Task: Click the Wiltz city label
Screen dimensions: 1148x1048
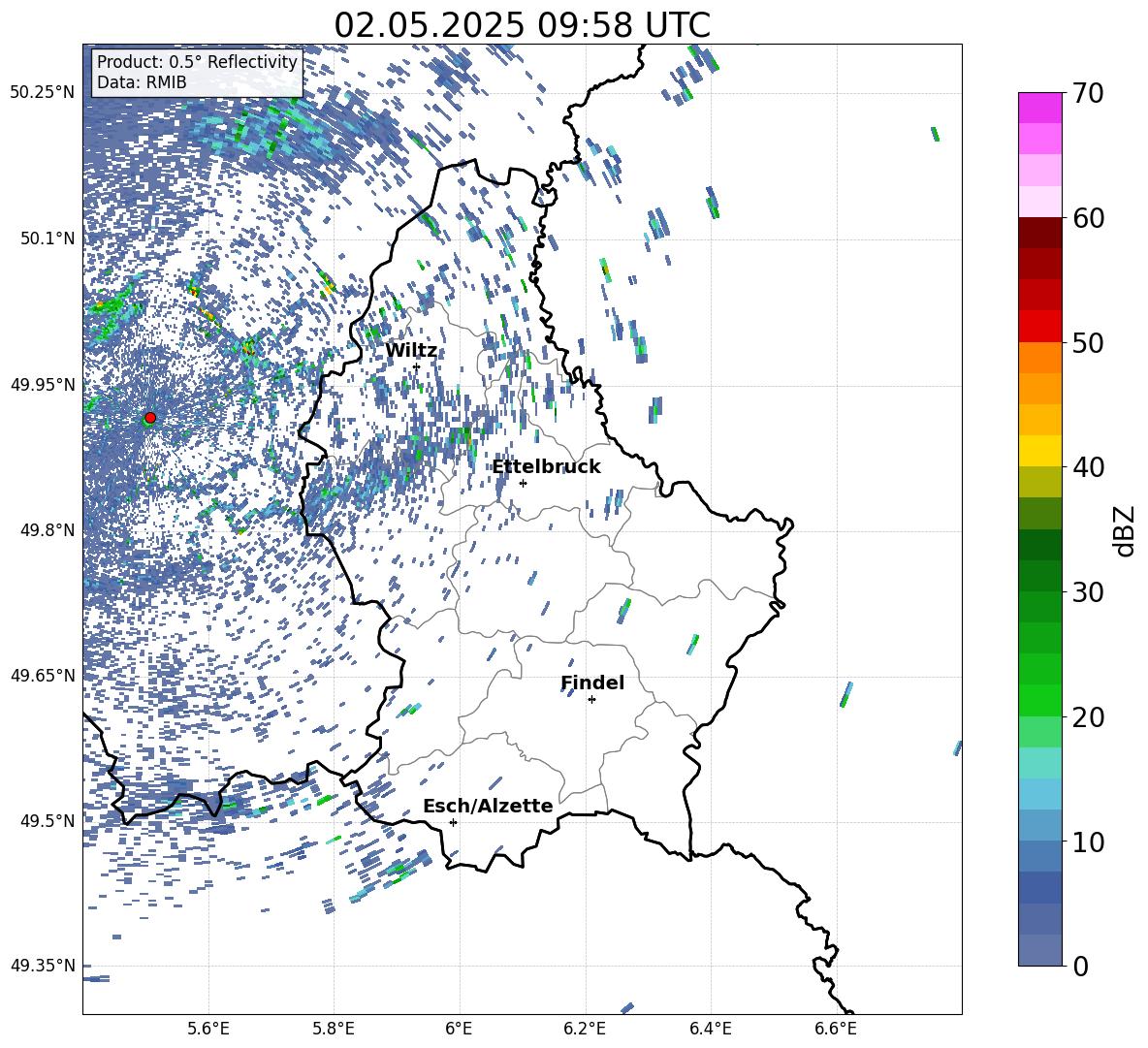Action: (411, 351)
